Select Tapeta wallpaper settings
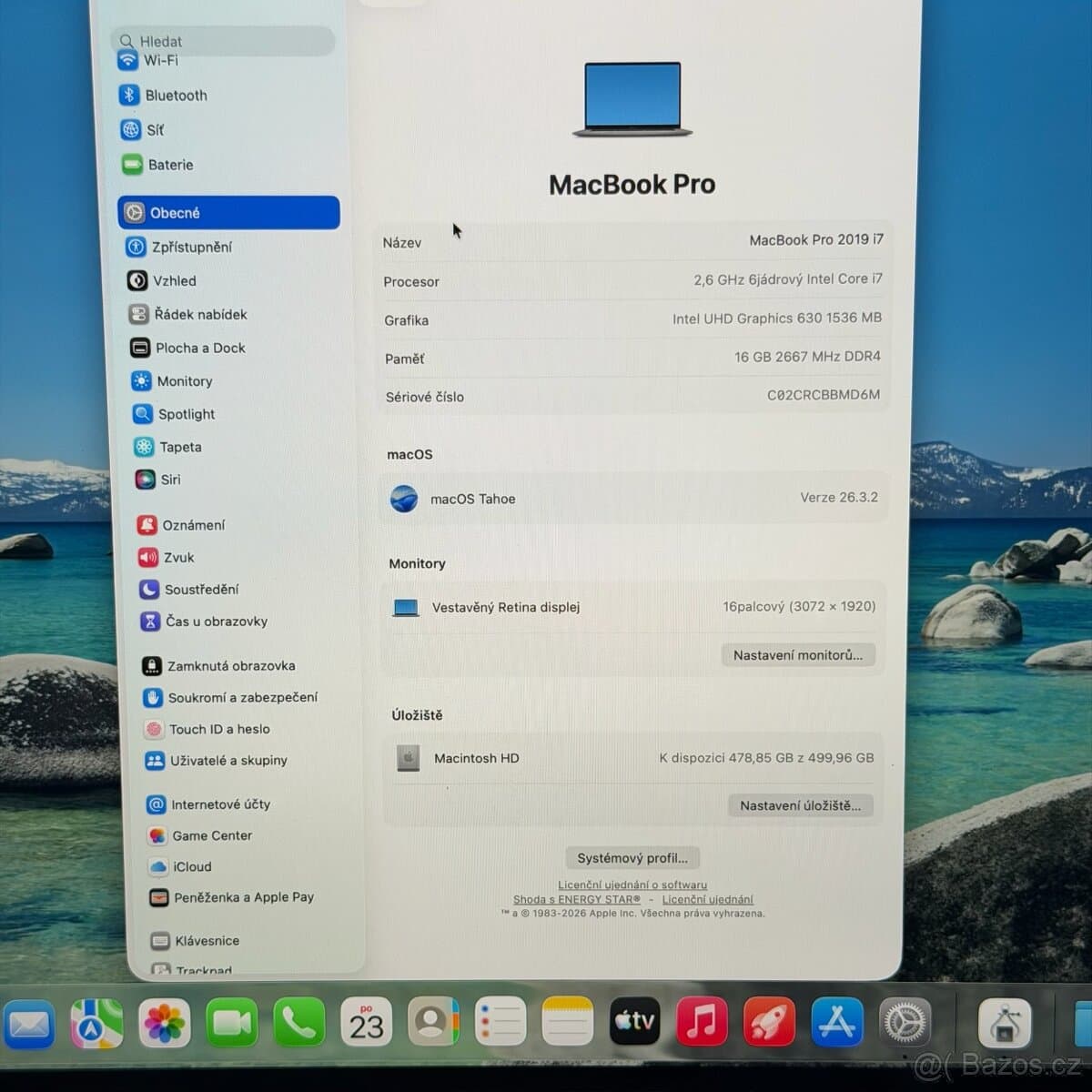Viewport: 1092px width, 1092px height. (x=168, y=447)
